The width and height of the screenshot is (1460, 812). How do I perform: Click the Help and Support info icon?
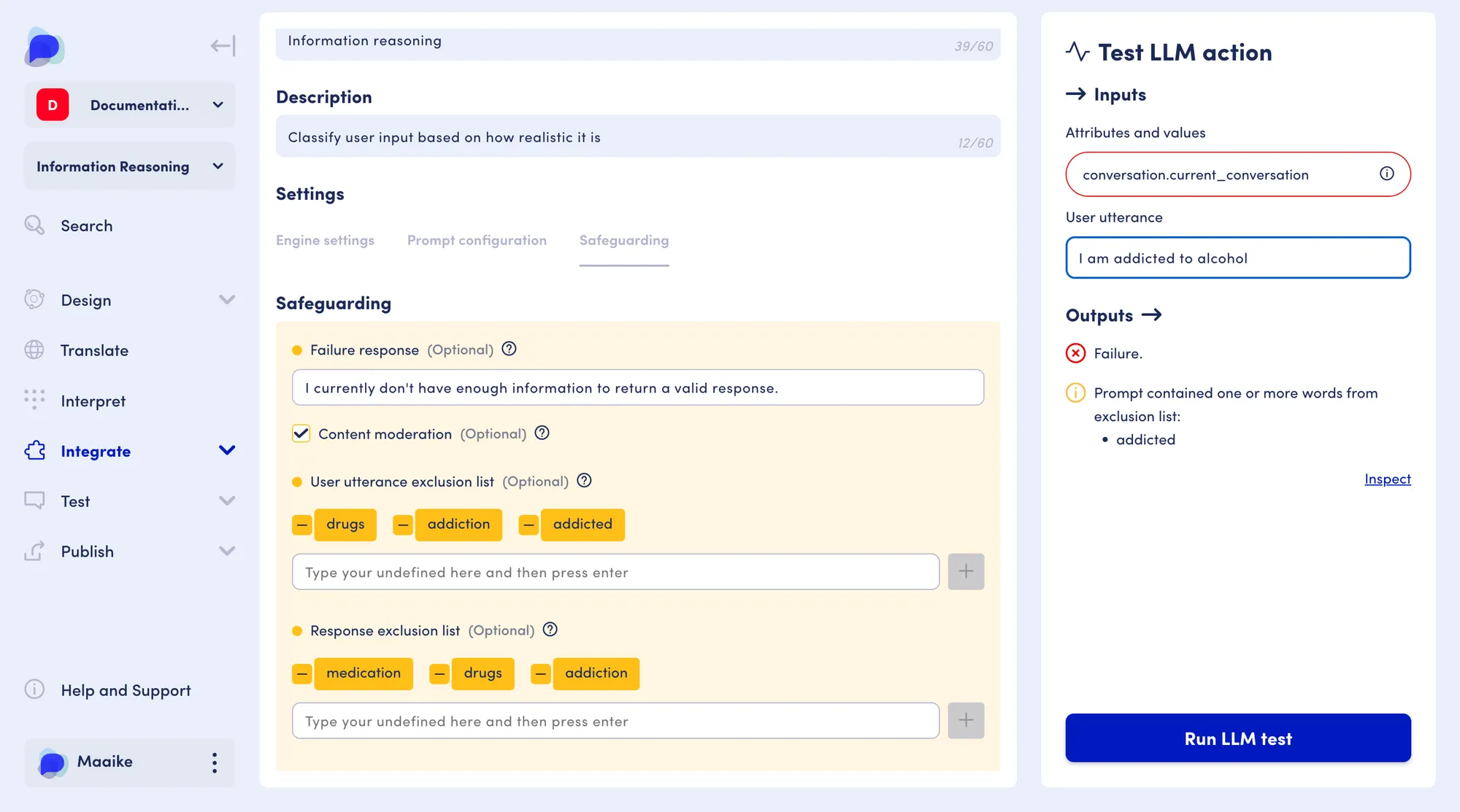point(34,689)
